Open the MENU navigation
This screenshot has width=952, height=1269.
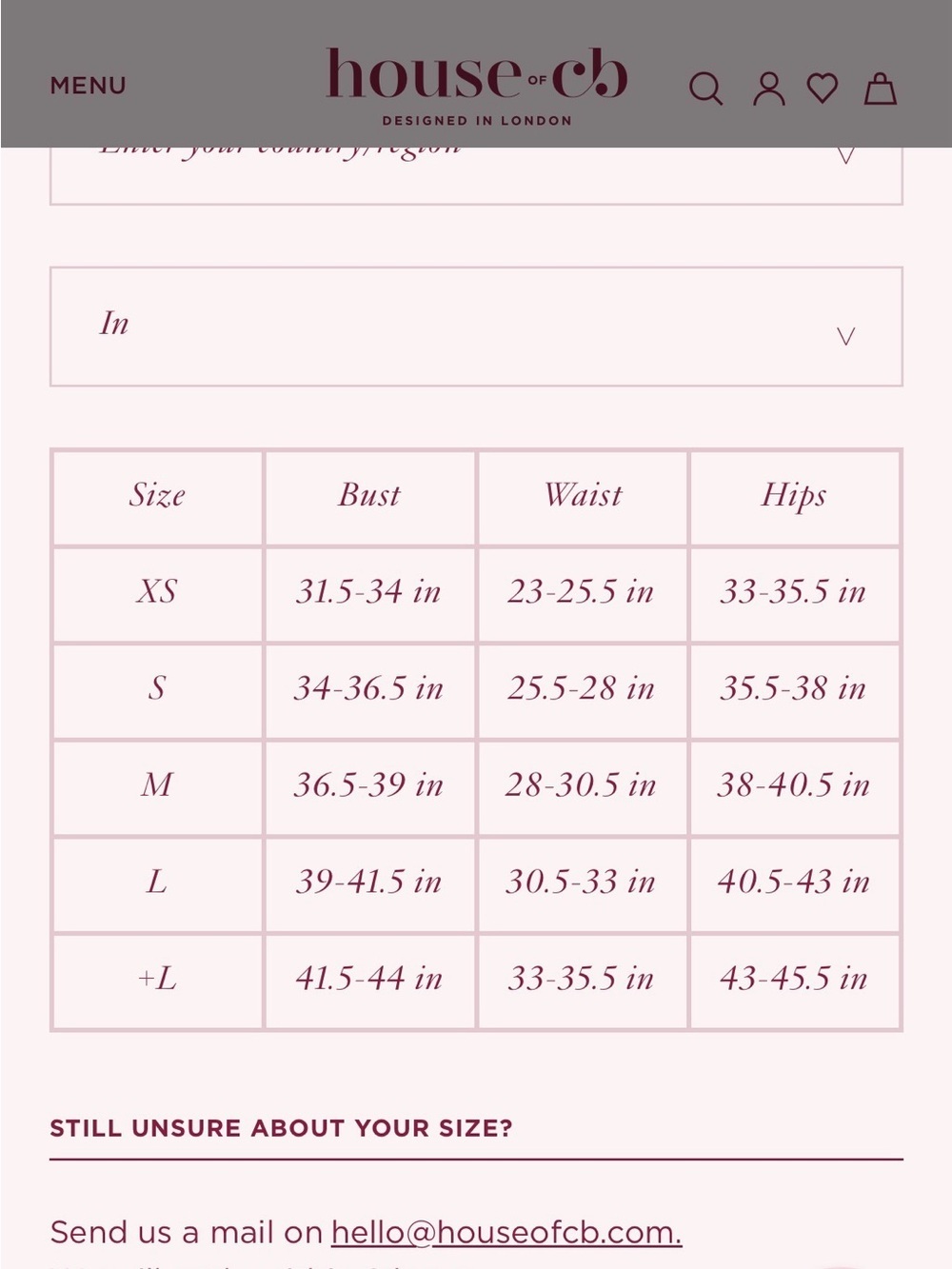point(88,86)
